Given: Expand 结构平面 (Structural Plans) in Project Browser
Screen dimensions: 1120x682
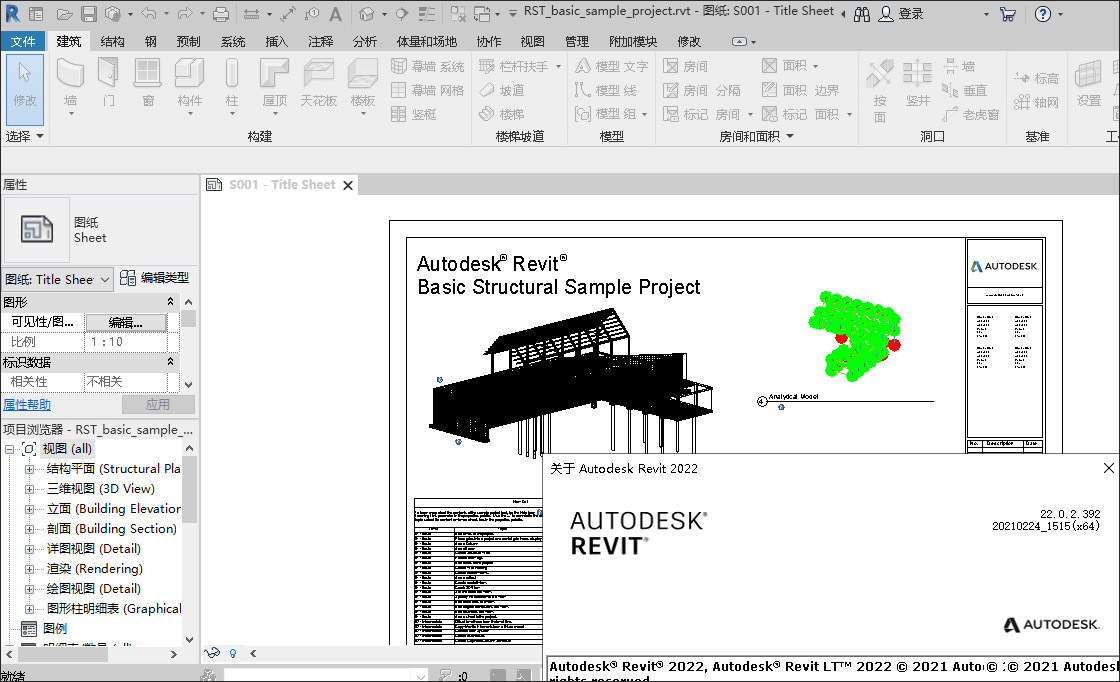Looking at the screenshot, I should 30,468.
